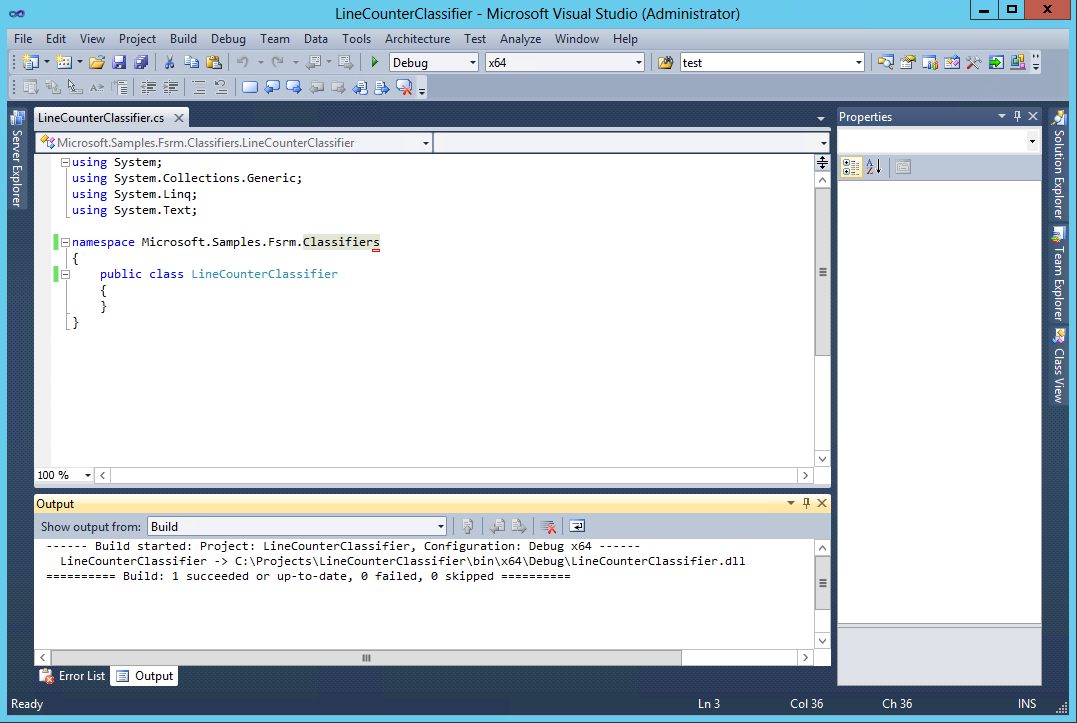This screenshot has width=1077, height=723.
Task: Toggle auto-hide pin on the Properties panel
Action: point(1017,116)
